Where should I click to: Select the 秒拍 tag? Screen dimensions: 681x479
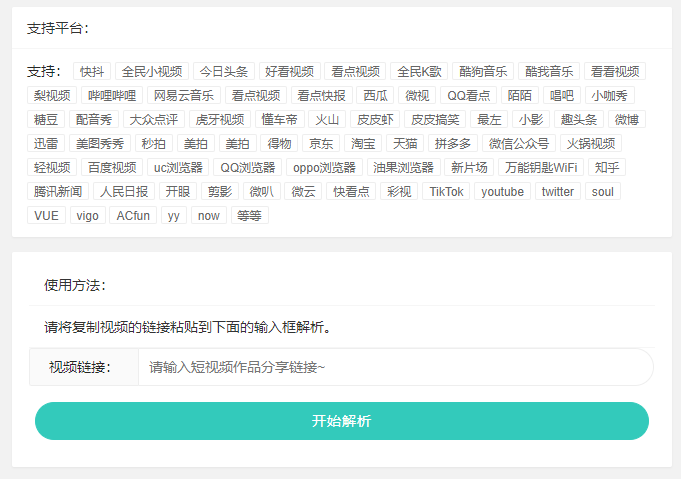(x=154, y=143)
